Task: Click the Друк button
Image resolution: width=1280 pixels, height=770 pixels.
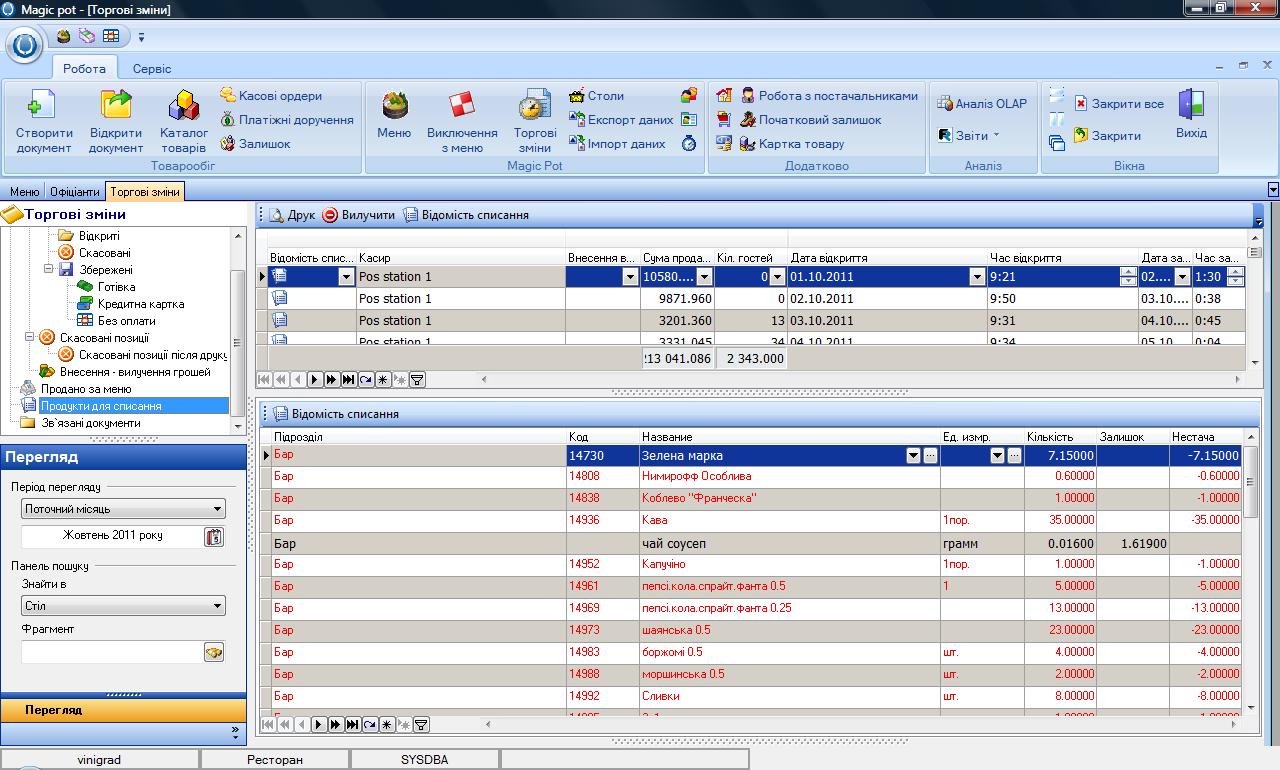Action: pos(292,215)
